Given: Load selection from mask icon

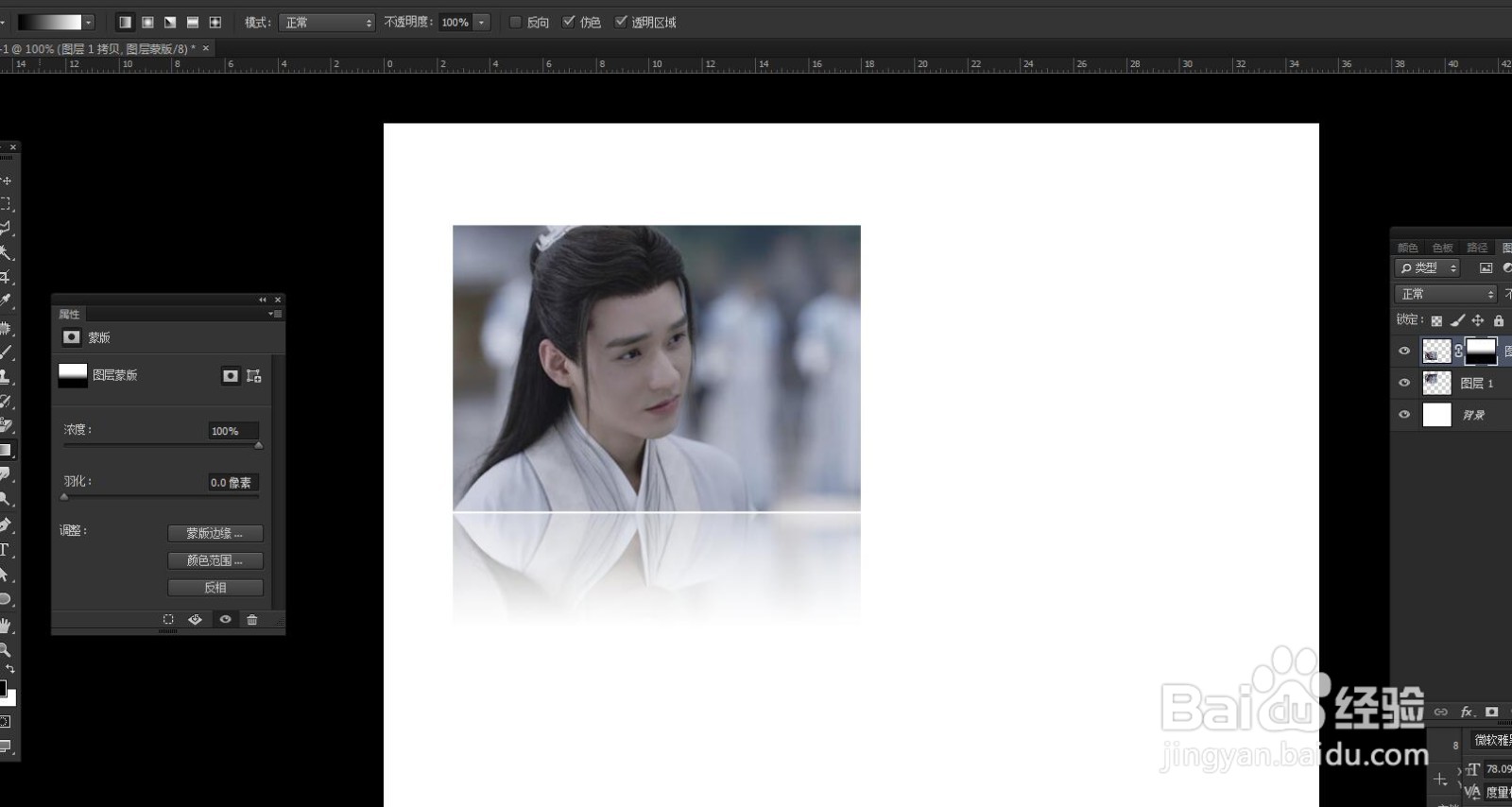Looking at the screenshot, I should [x=168, y=620].
